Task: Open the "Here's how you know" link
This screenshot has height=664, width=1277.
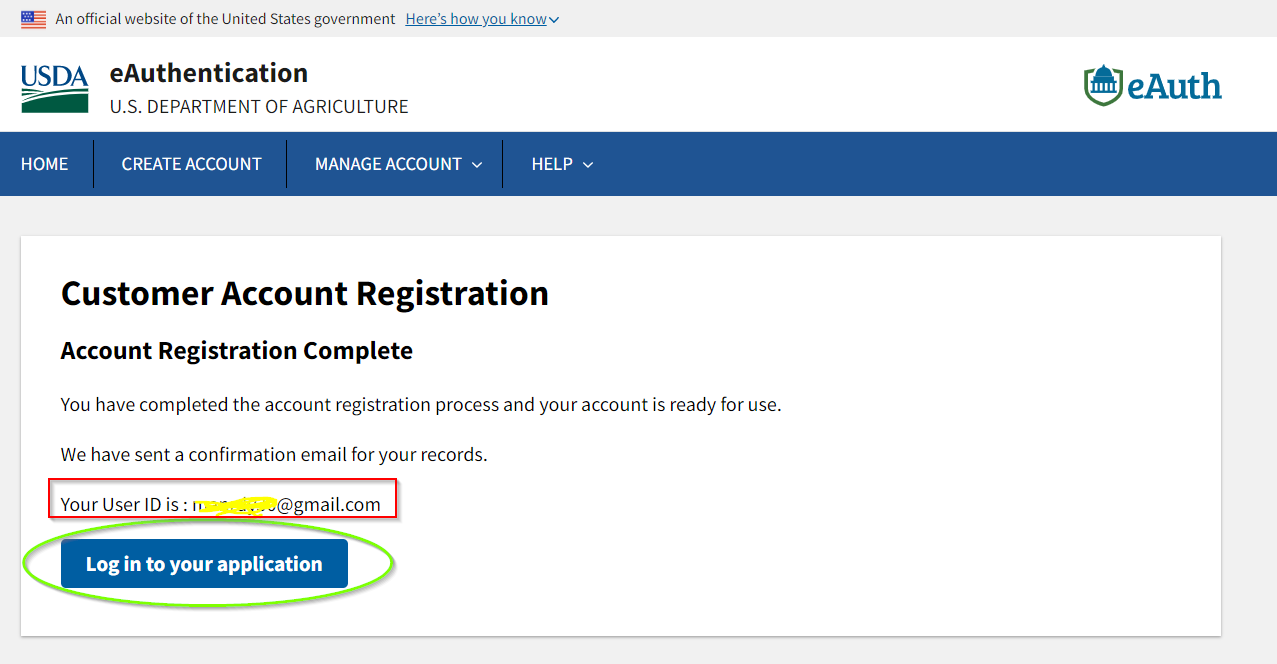Action: click(476, 19)
